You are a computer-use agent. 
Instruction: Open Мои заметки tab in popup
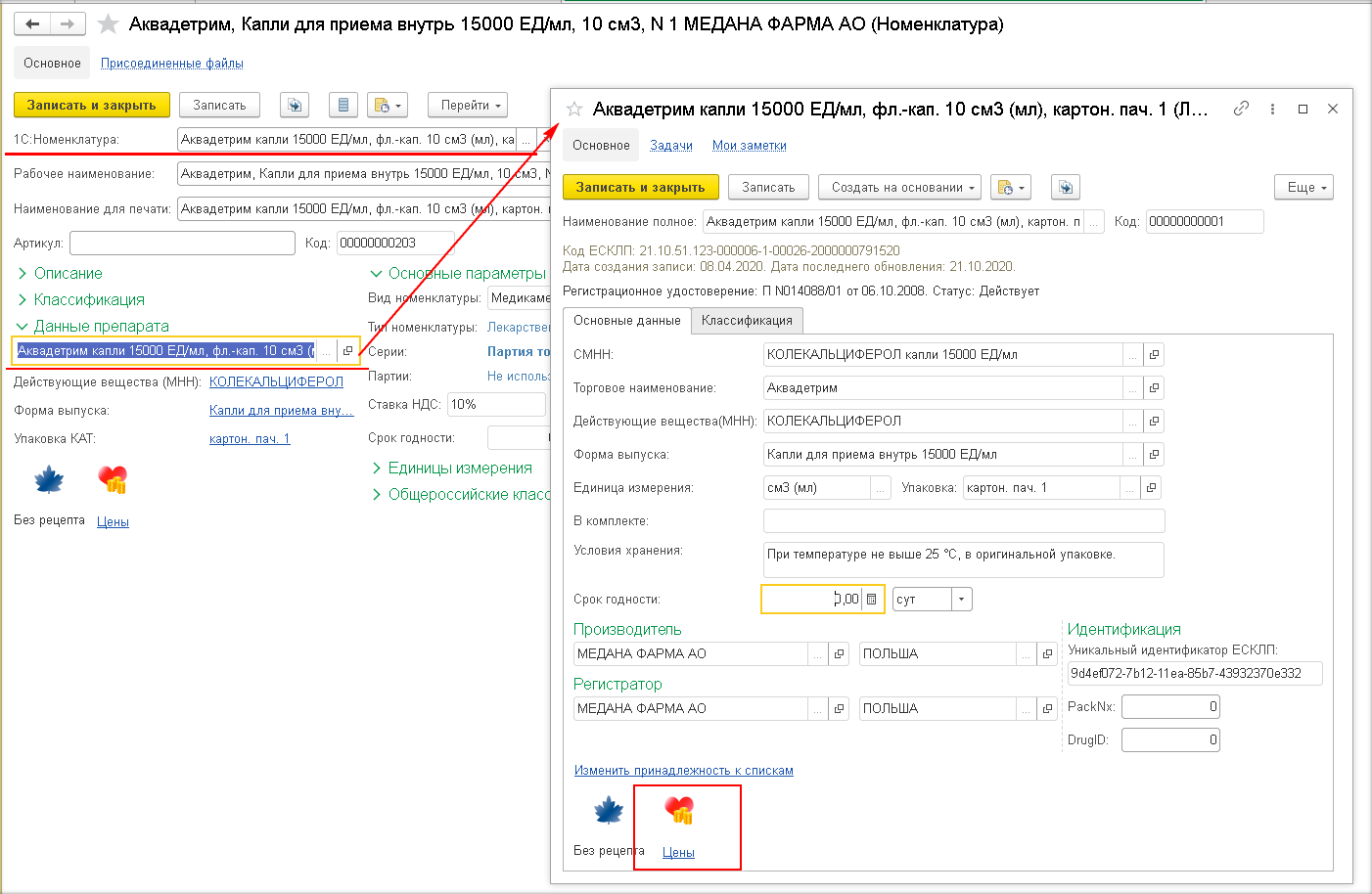tap(750, 146)
